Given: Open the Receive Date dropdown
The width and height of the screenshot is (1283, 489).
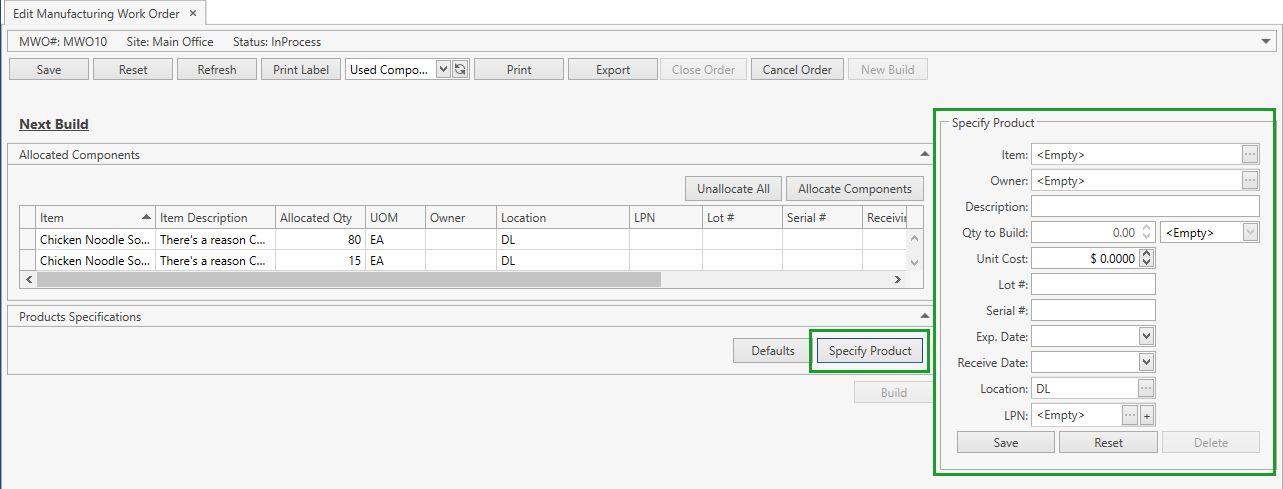Looking at the screenshot, I should (x=1146, y=362).
